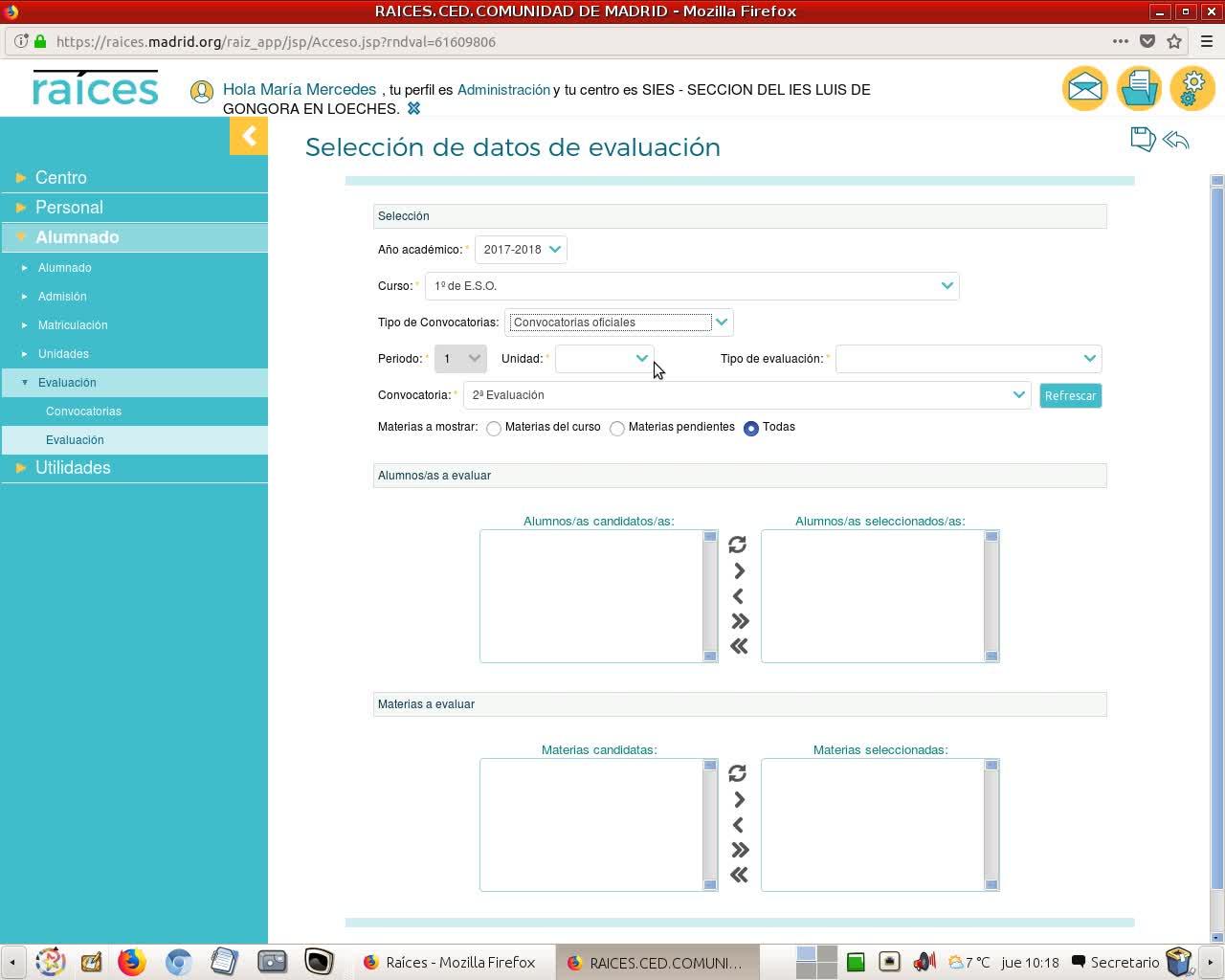Viewport: 1225px width, 980px height.
Task: Open Convocatorias in the sidebar
Action: 83,412
